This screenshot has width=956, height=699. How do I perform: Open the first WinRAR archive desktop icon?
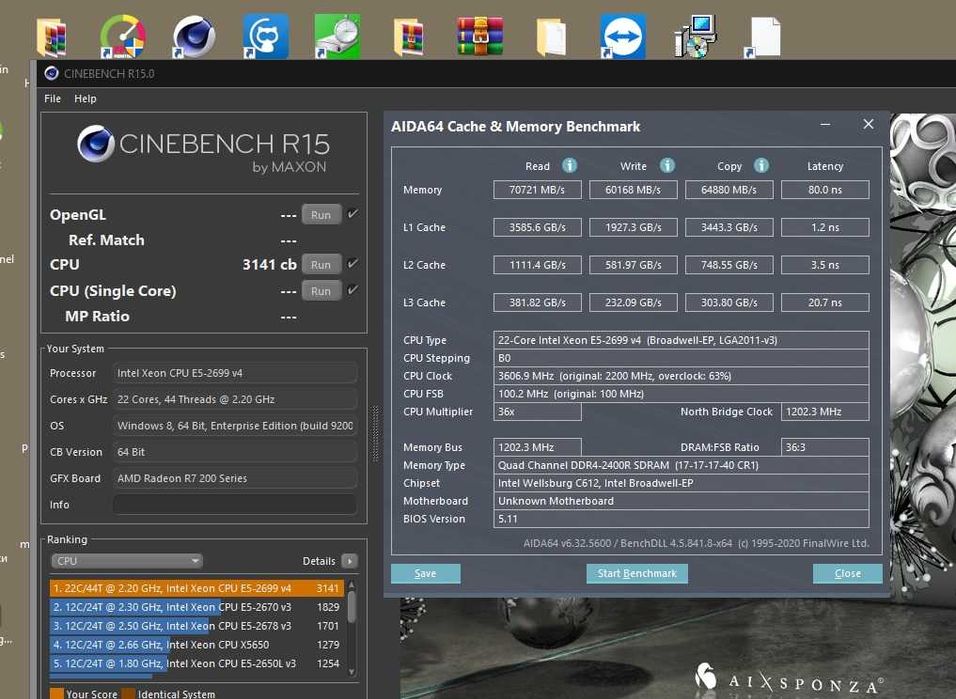[52, 38]
